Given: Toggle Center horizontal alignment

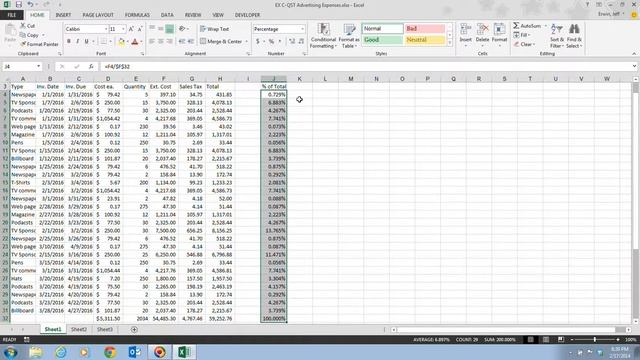Looking at the screenshot, I should coord(161,42).
